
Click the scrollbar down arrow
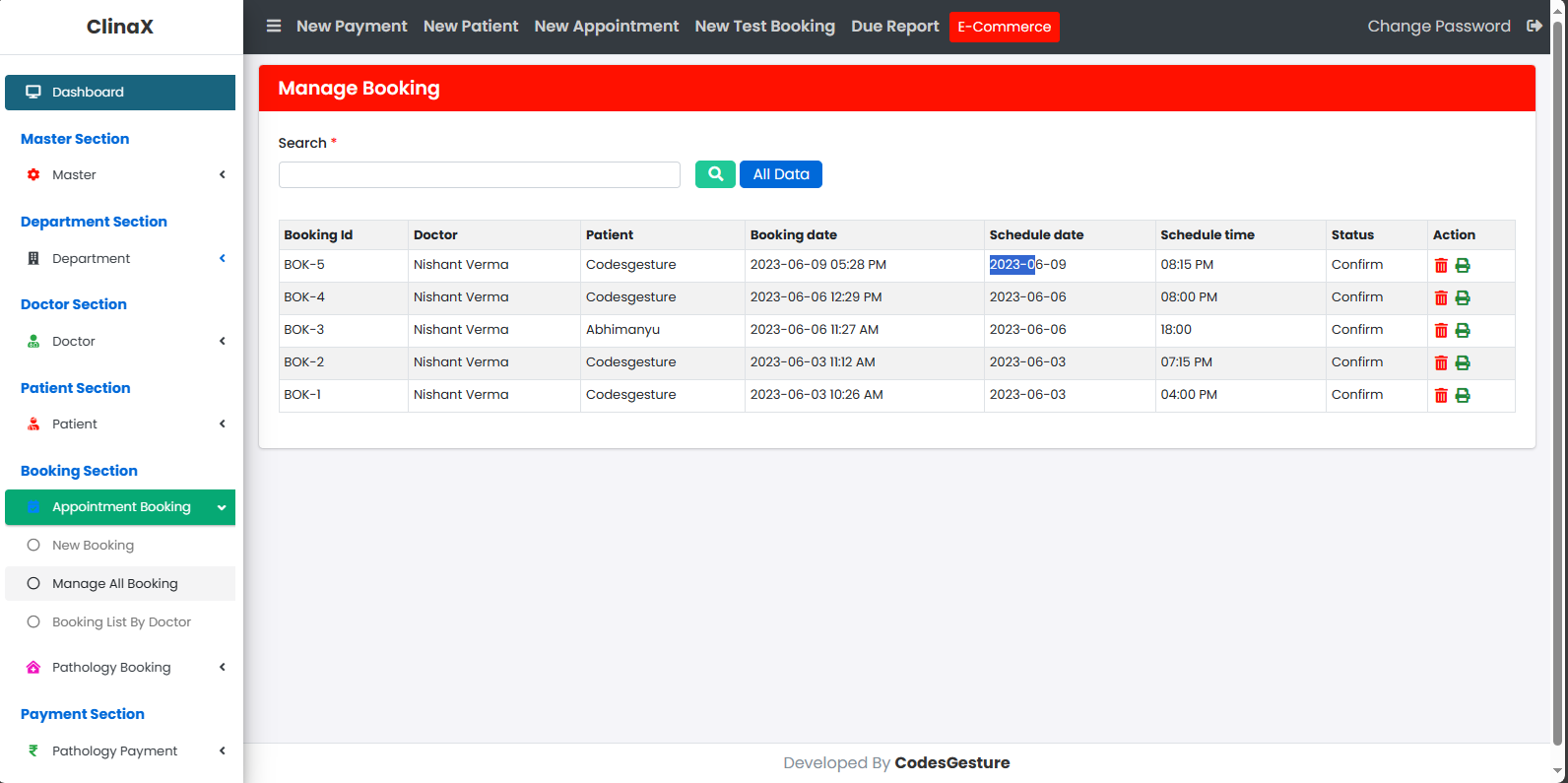[x=1557, y=772]
